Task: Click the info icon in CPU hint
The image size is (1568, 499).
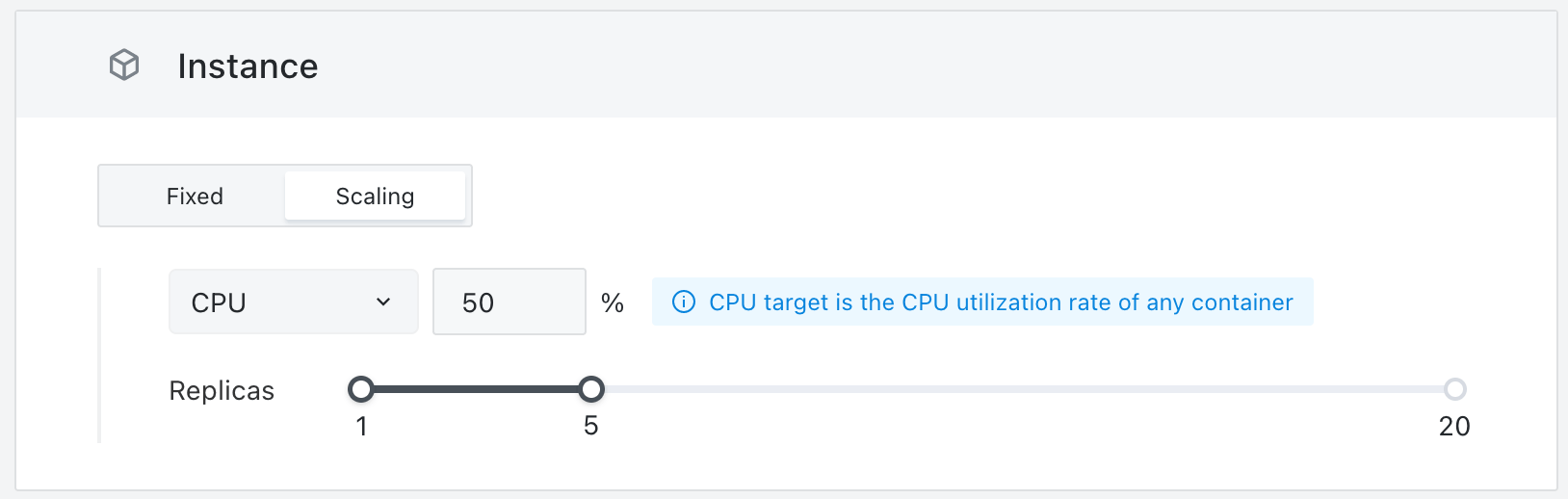Action: [x=684, y=302]
